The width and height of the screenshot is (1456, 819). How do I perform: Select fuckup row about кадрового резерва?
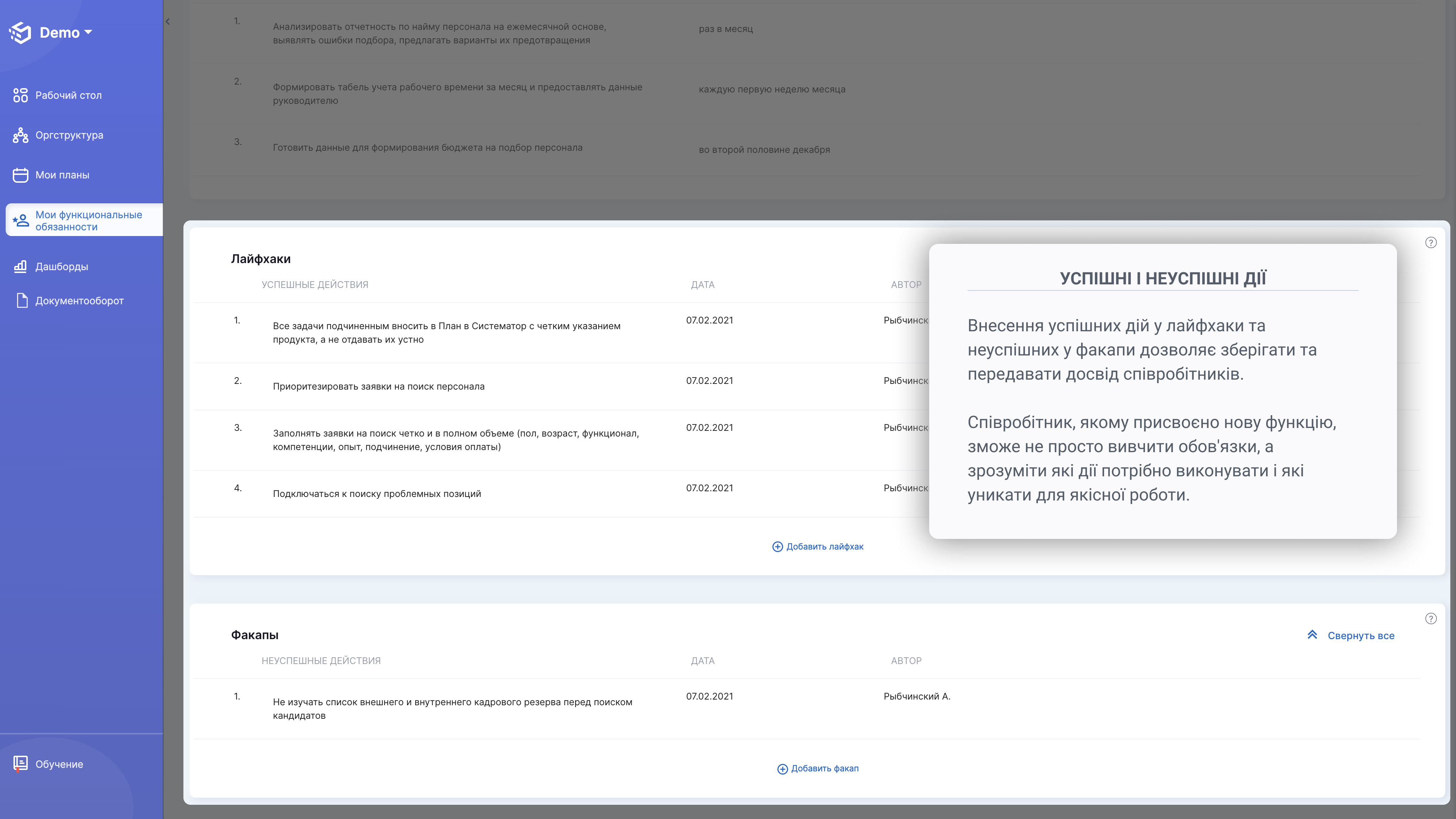pos(807,709)
